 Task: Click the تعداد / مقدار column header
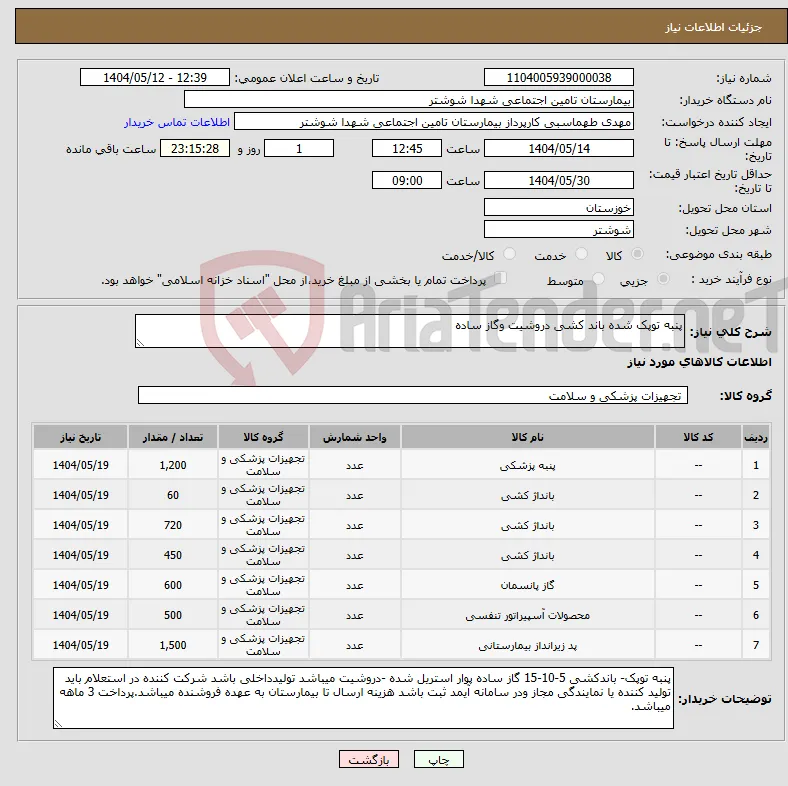coord(173,437)
